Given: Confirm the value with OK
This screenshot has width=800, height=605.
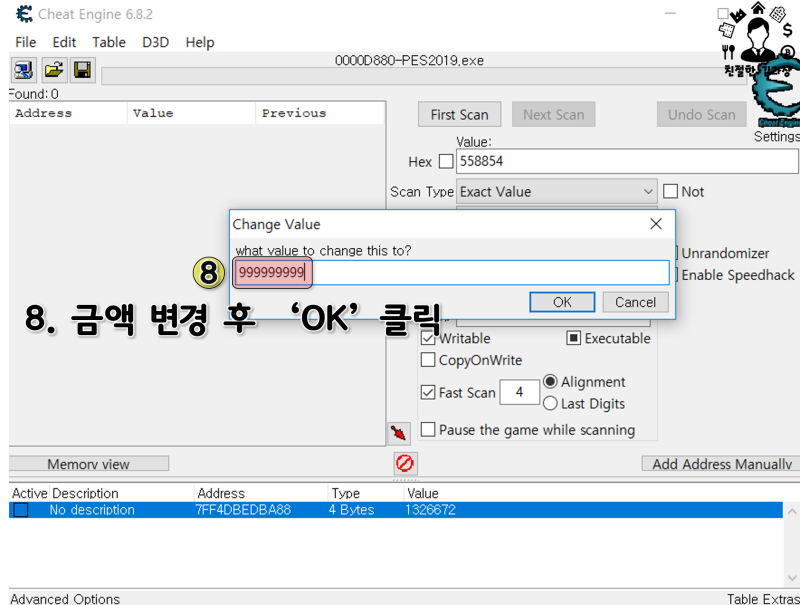Looking at the screenshot, I should pos(562,302).
